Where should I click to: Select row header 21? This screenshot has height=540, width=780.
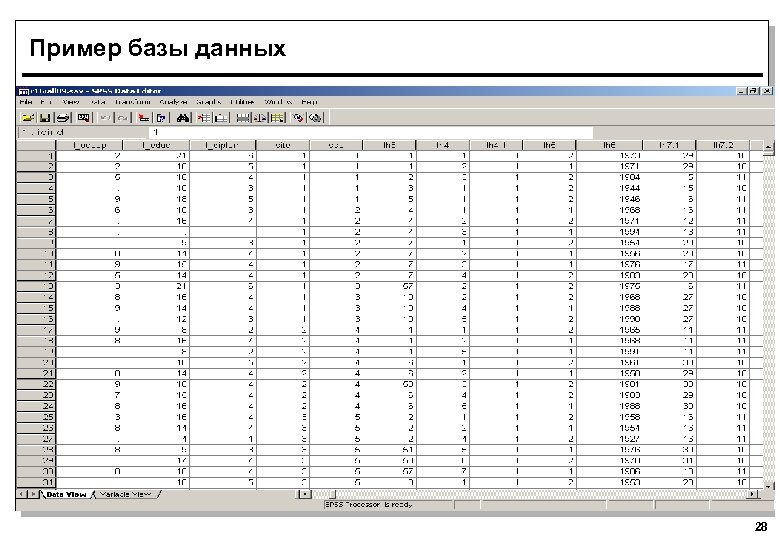click(36, 373)
